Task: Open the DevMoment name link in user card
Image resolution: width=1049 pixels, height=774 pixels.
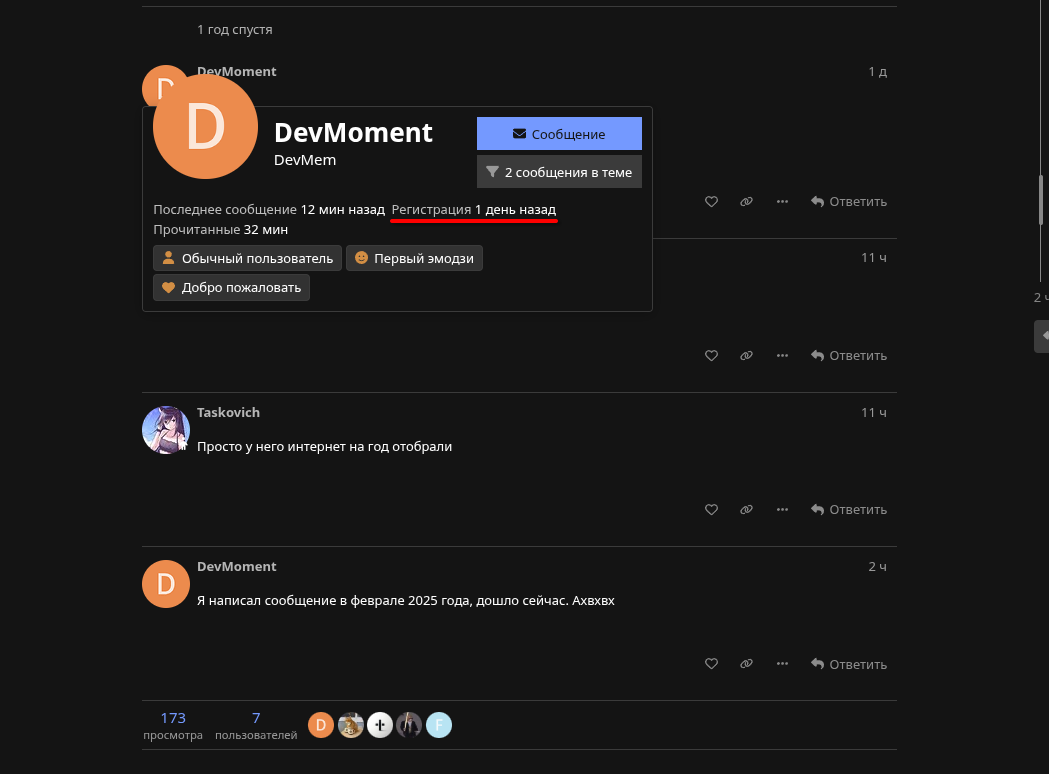Action: click(x=353, y=132)
